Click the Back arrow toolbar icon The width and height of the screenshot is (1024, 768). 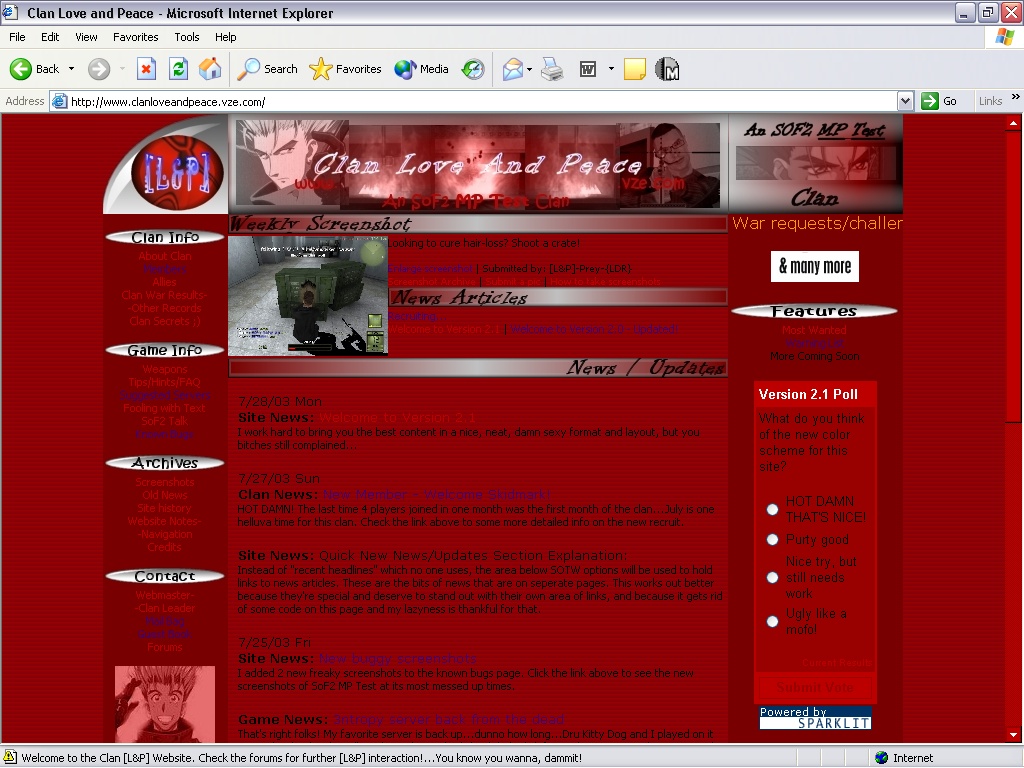(x=21, y=69)
